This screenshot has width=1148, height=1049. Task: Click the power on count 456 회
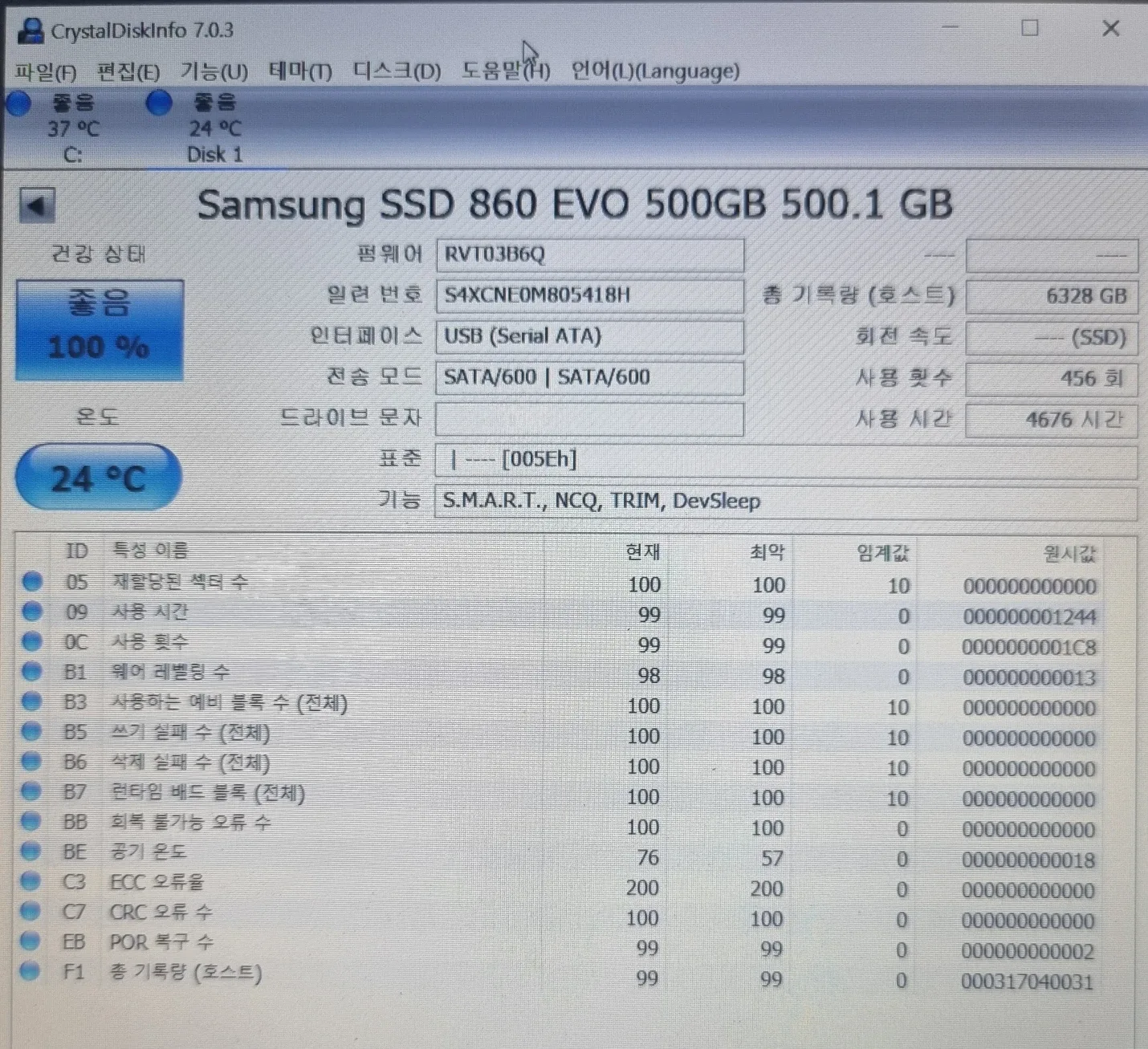[1052, 378]
